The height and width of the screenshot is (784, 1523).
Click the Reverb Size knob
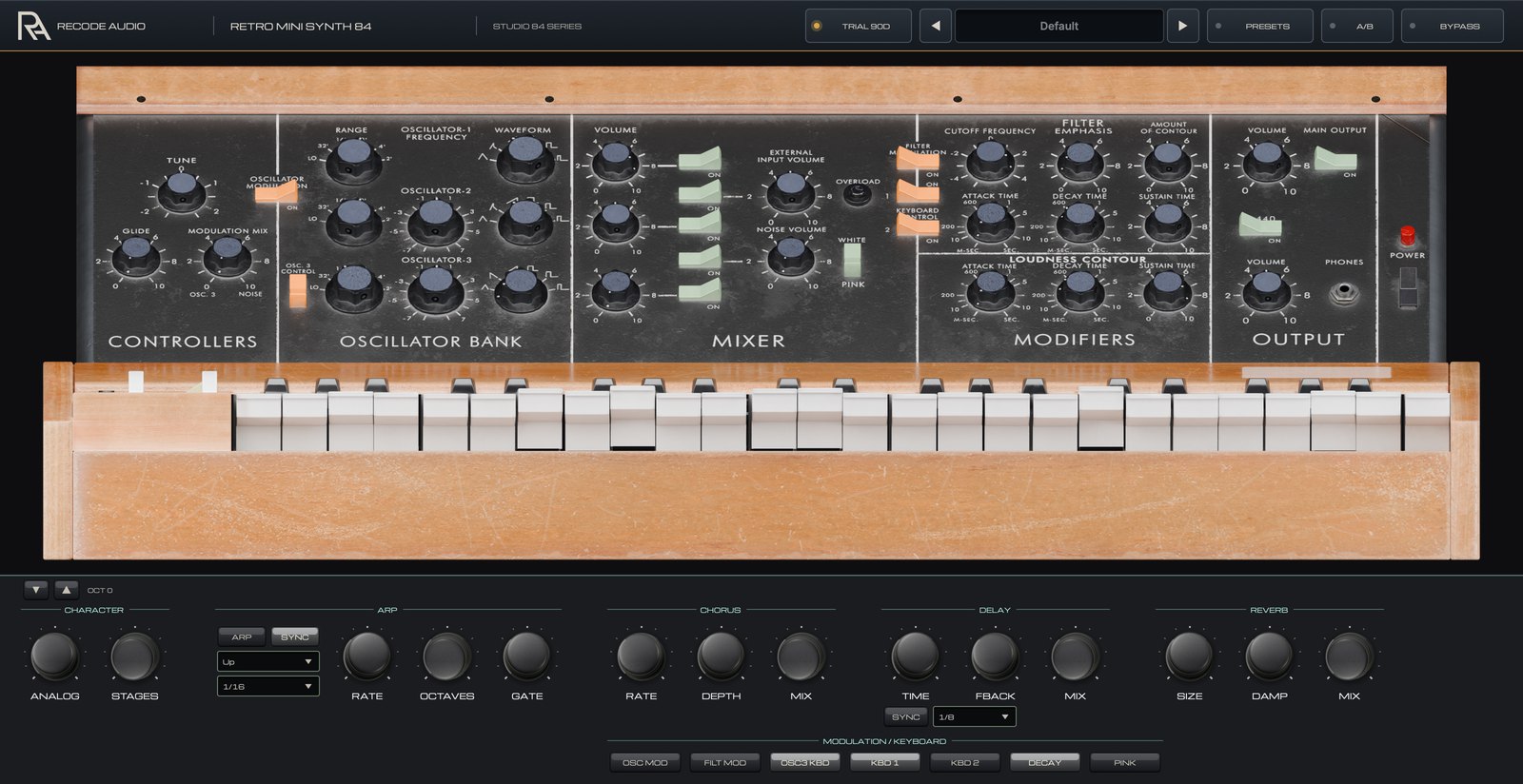[1189, 657]
